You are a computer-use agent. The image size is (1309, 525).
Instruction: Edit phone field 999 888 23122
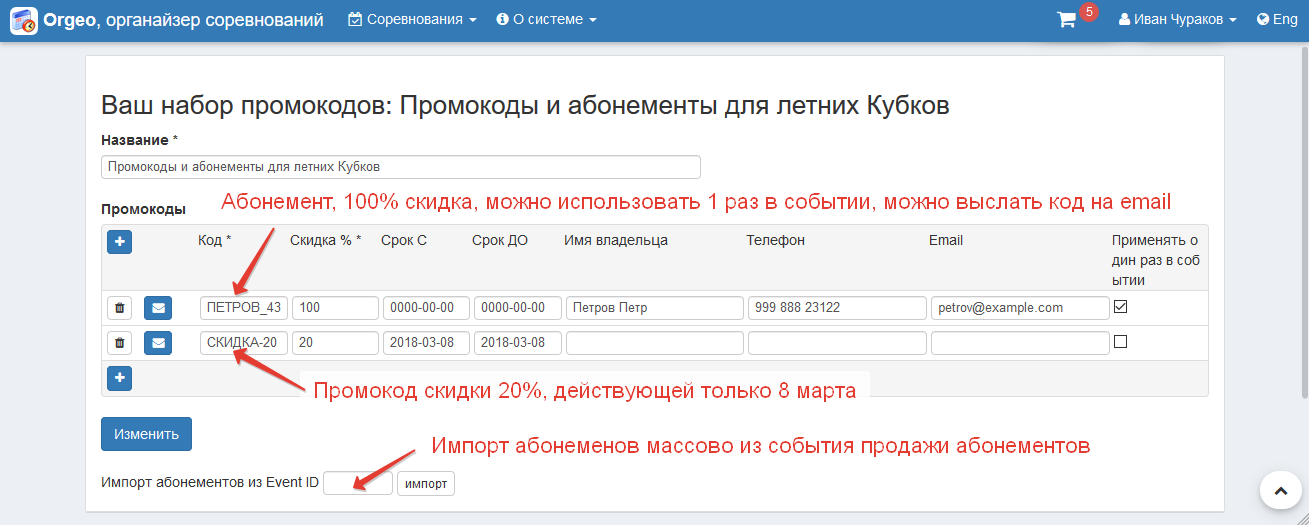[x=837, y=308]
